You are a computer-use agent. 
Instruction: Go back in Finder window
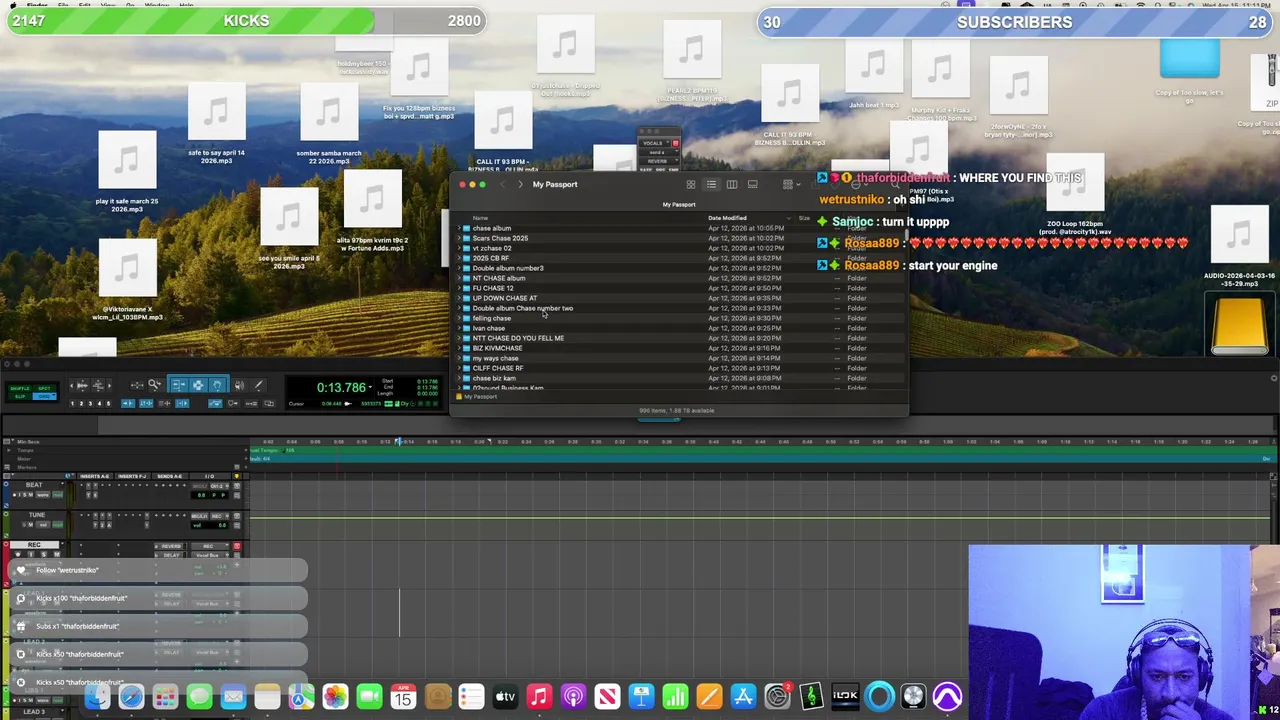503,184
